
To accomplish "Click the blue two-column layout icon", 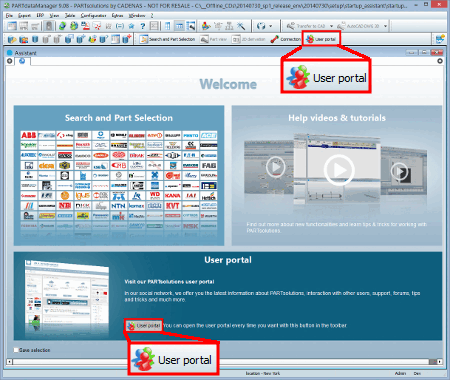I will point(168,26).
